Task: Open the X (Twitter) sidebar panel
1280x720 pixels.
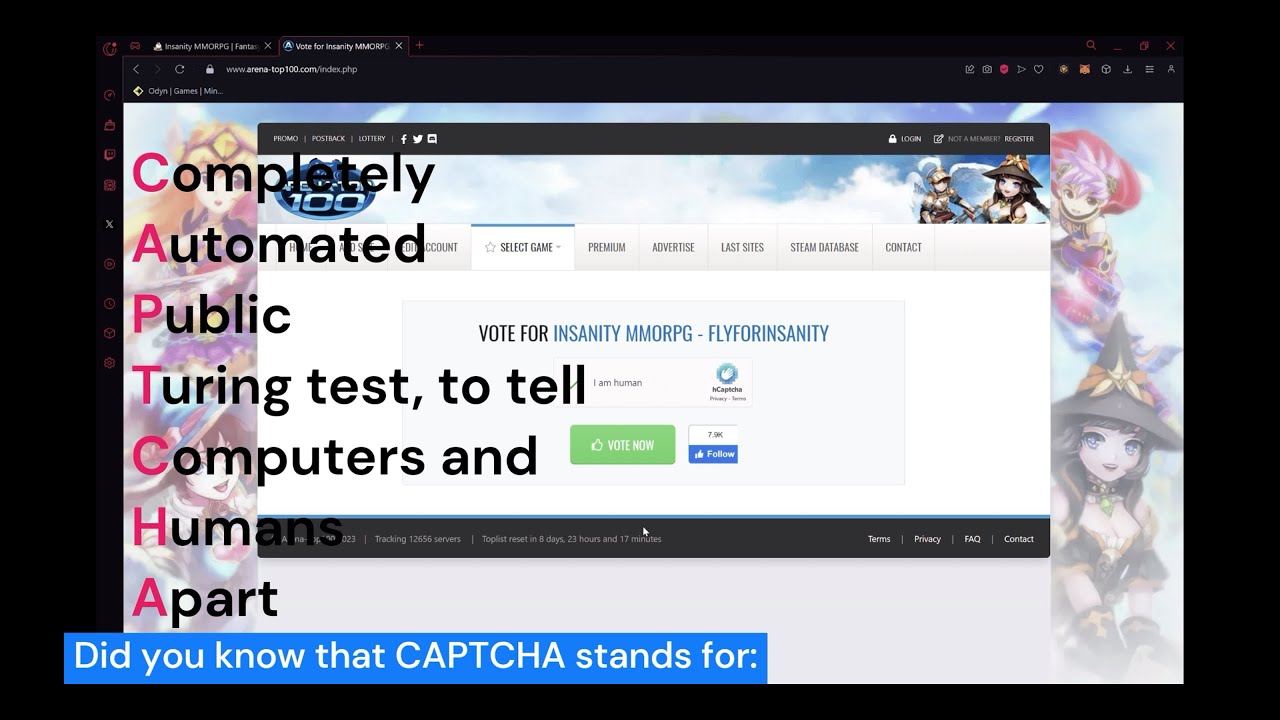Action: pos(110,224)
